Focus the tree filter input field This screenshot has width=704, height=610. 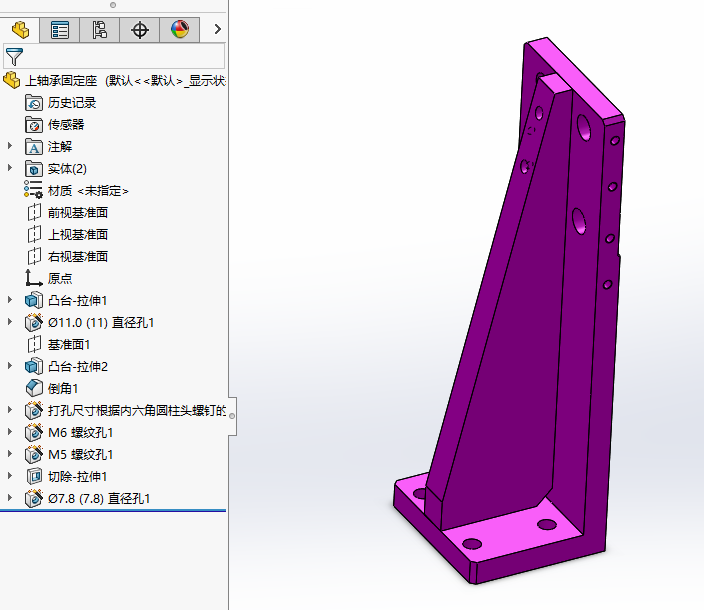coord(114,56)
